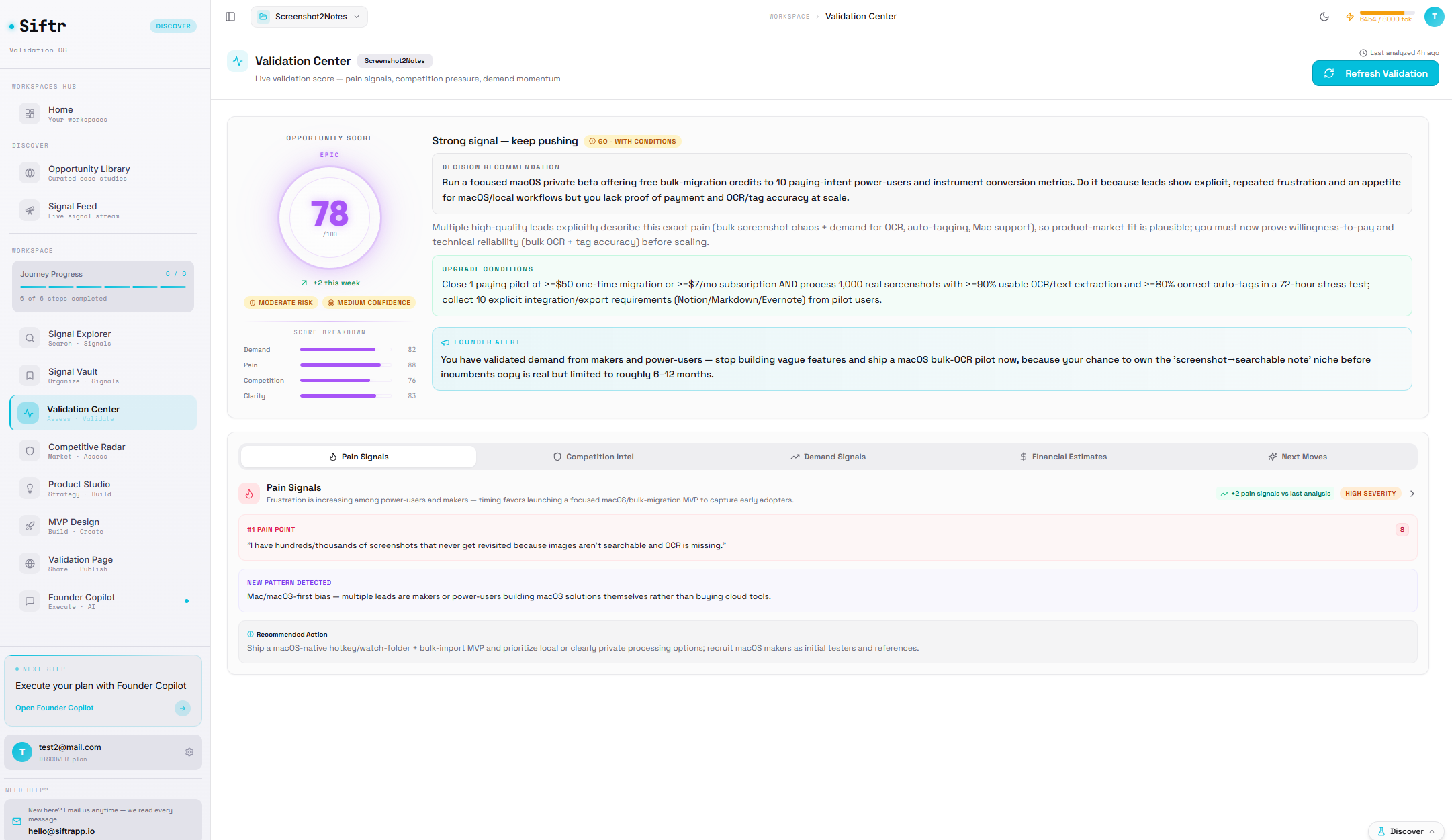Open account settings gear icon

(x=189, y=752)
